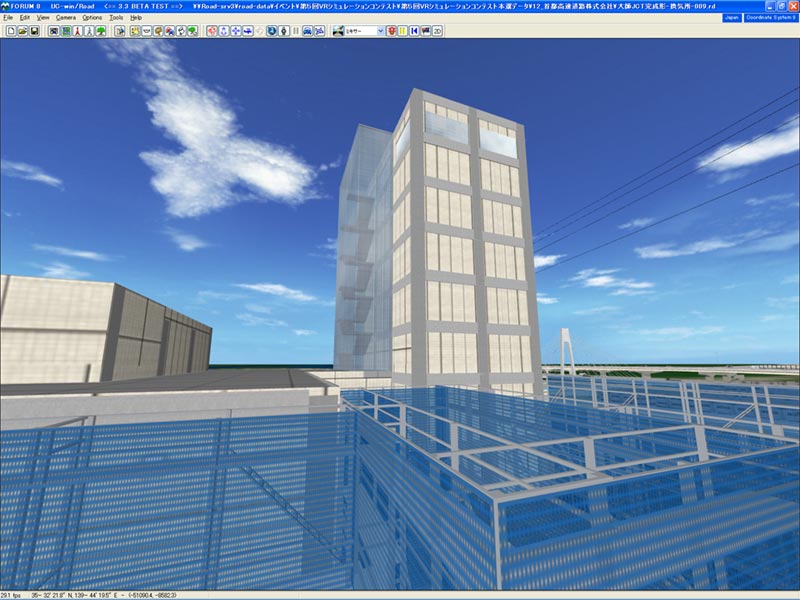The width and height of the screenshot is (800, 600).
Task: Open the View menu
Action: point(43,17)
